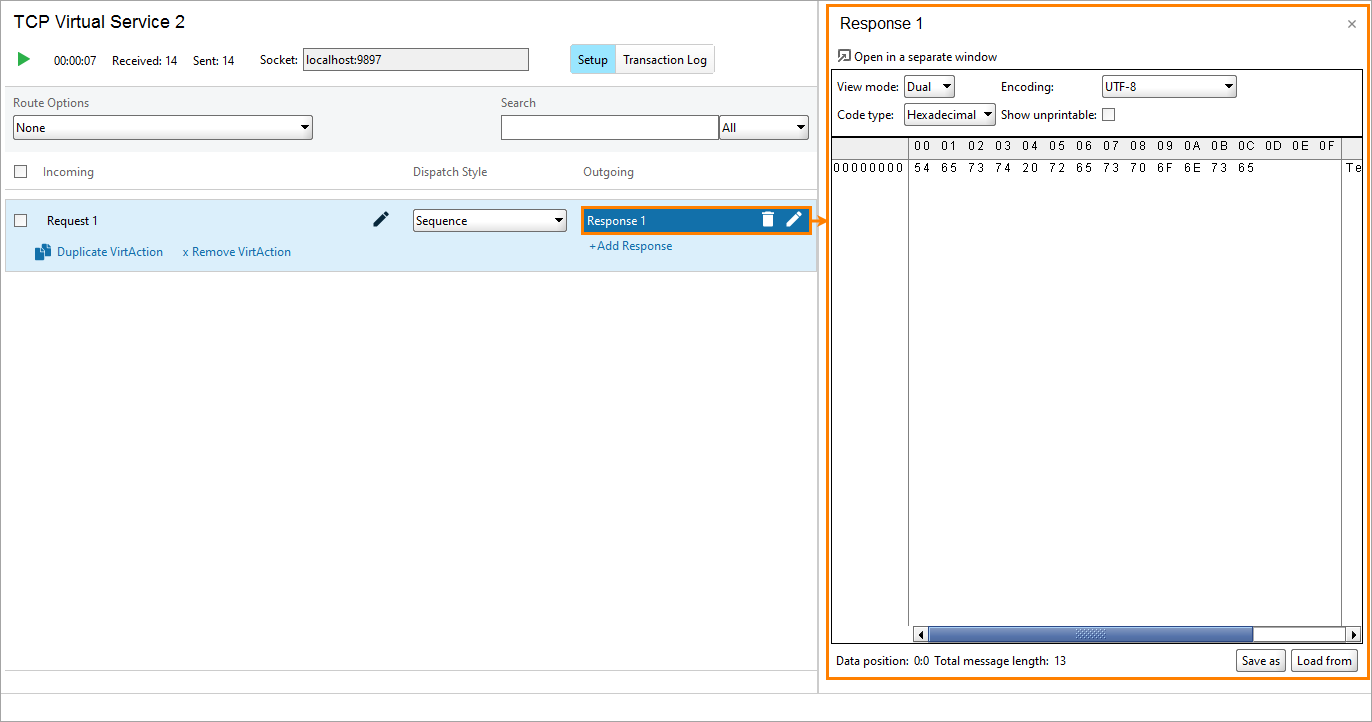The height and width of the screenshot is (722, 1372).
Task: Select the Request 1 row checkbox
Action: [x=19, y=219]
